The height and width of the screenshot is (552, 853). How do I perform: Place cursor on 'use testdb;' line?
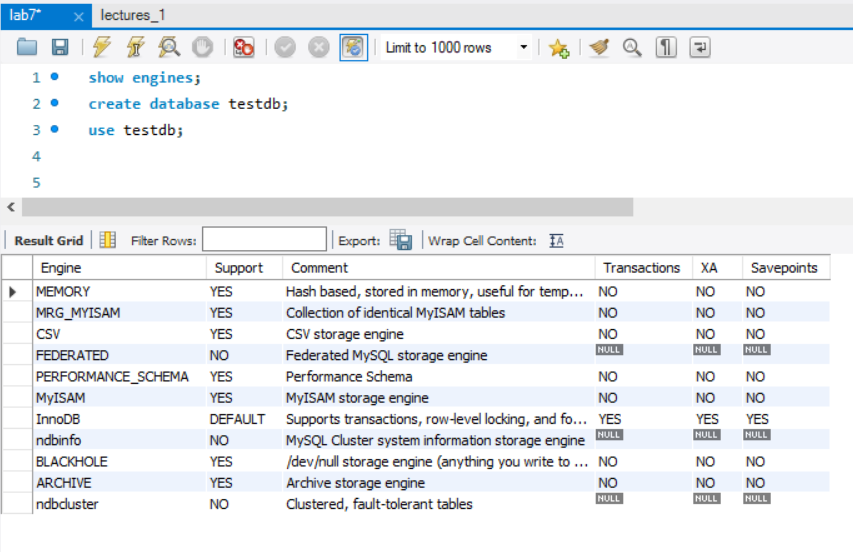pyautogui.click(x=136, y=131)
